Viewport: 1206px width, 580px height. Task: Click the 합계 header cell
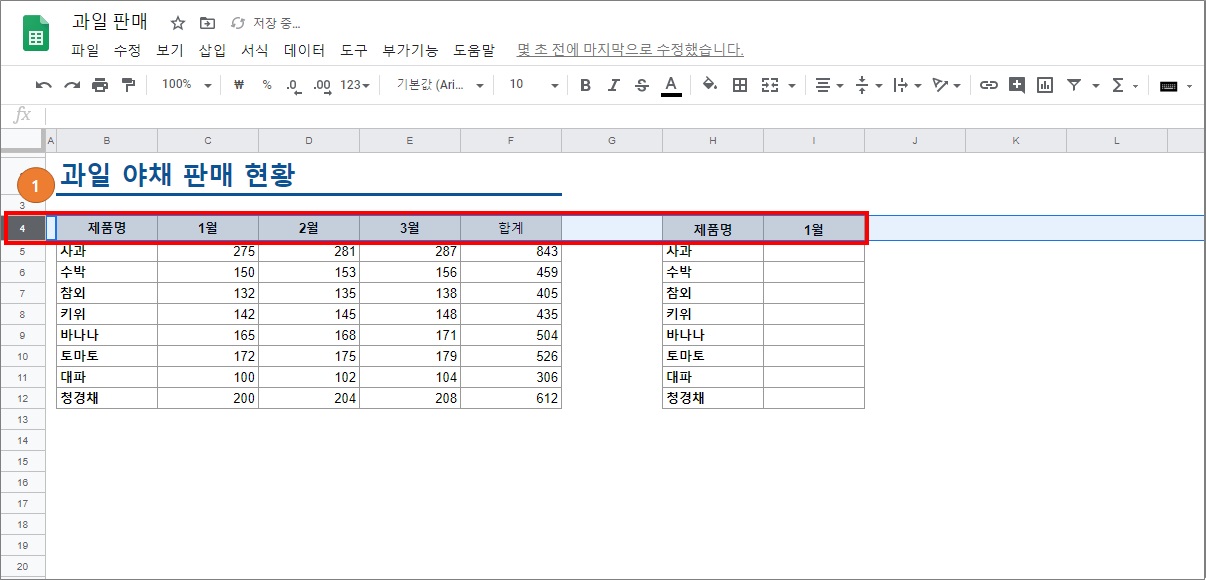511,229
